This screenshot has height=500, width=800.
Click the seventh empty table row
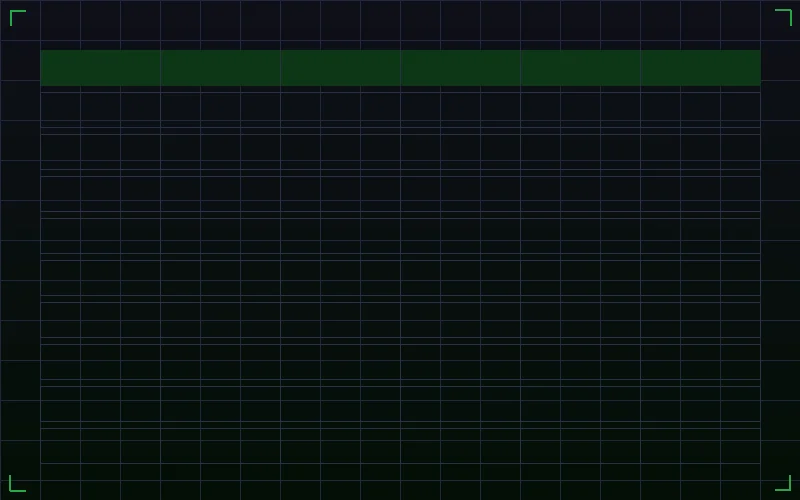400,362
